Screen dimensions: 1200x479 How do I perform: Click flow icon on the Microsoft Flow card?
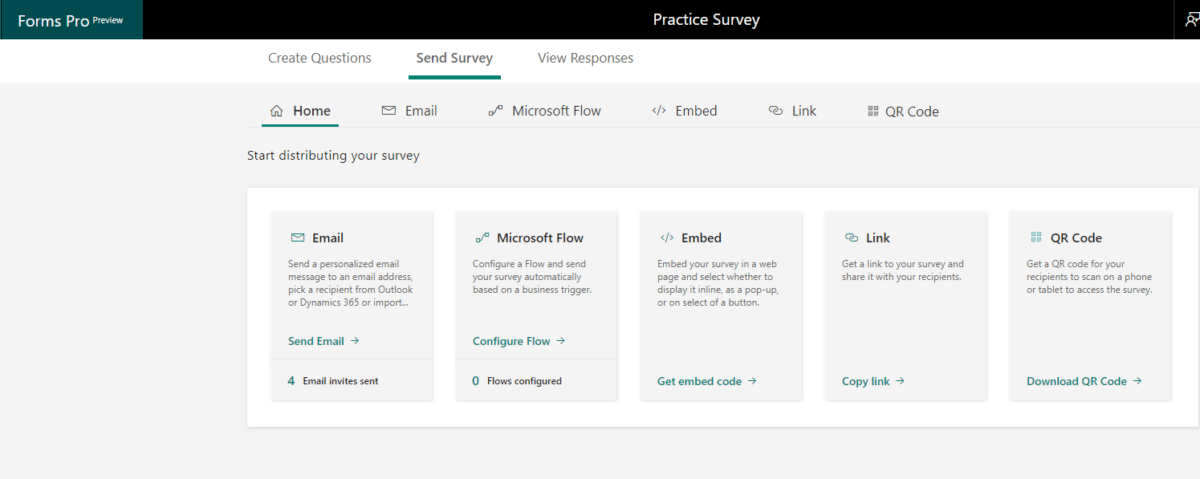coord(481,238)
